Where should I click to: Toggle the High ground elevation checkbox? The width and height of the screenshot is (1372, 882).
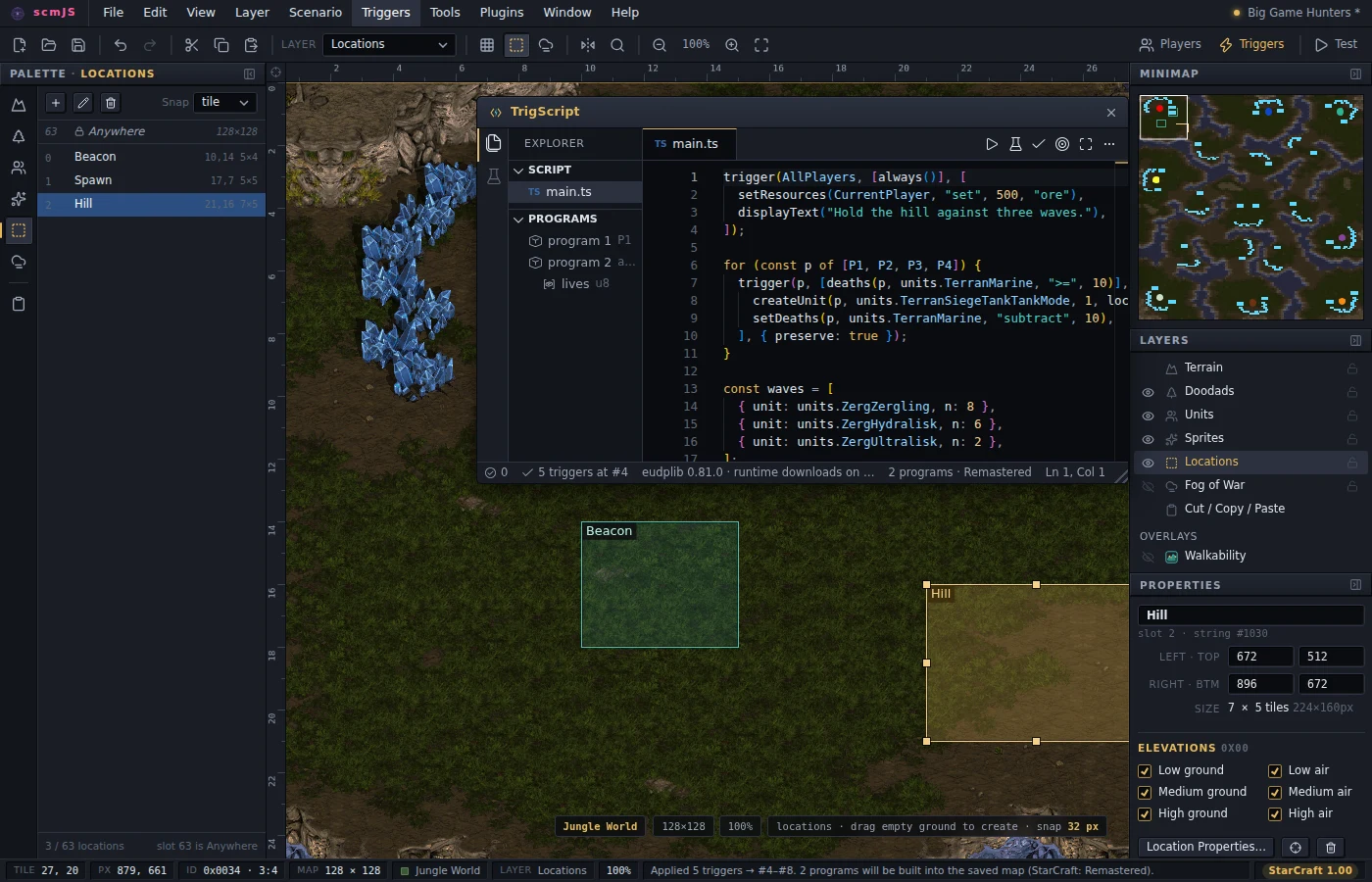point(1145,814)
